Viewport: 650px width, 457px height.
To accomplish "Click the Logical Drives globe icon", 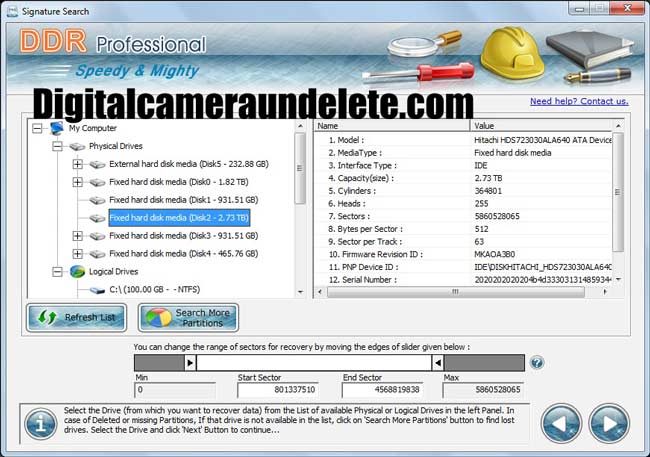I will click(78, 272).
